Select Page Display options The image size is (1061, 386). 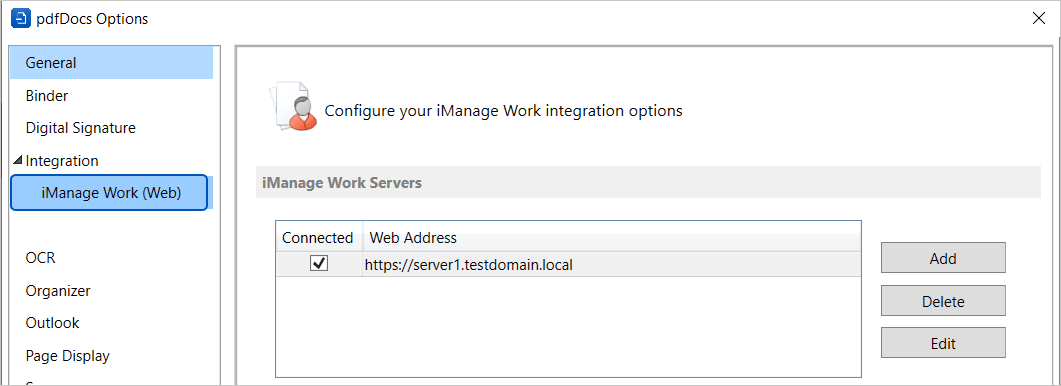[x=68, y=356]
